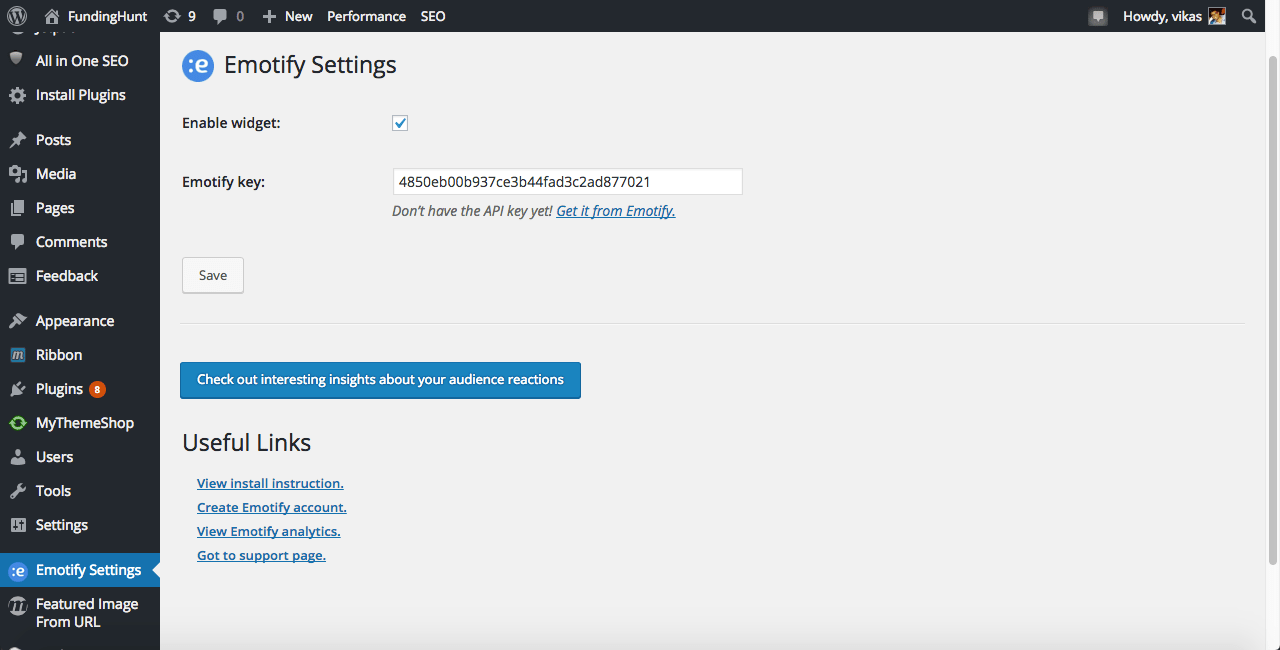Click the Save button

click(x=213, y=275)
